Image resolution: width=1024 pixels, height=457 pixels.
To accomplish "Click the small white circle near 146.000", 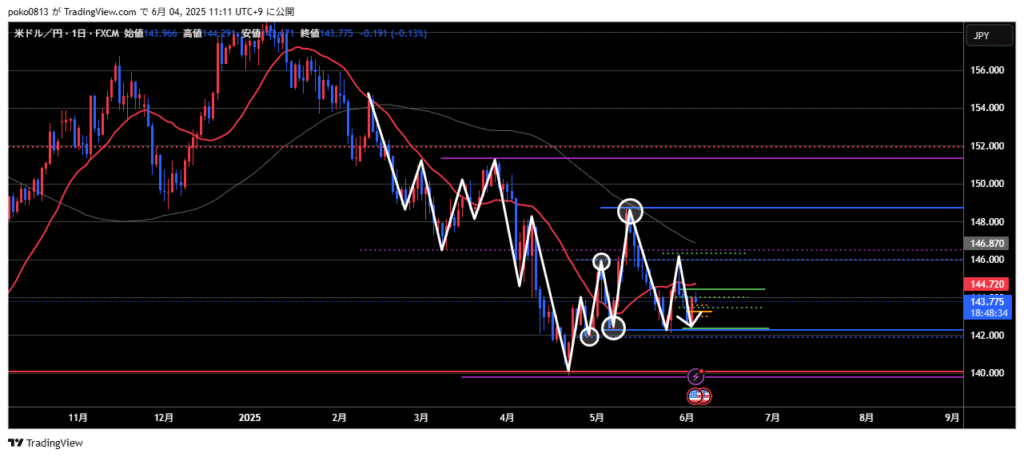I will point(601,262).
